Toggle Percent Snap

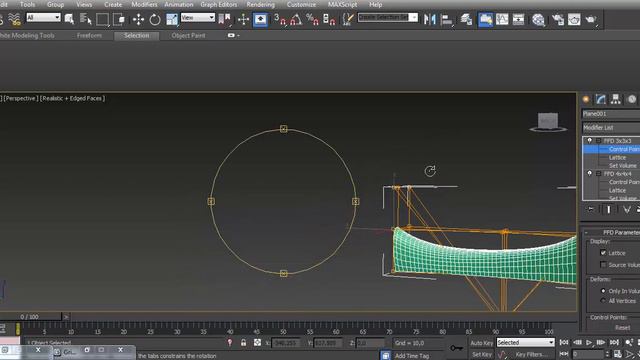point(312,19)
